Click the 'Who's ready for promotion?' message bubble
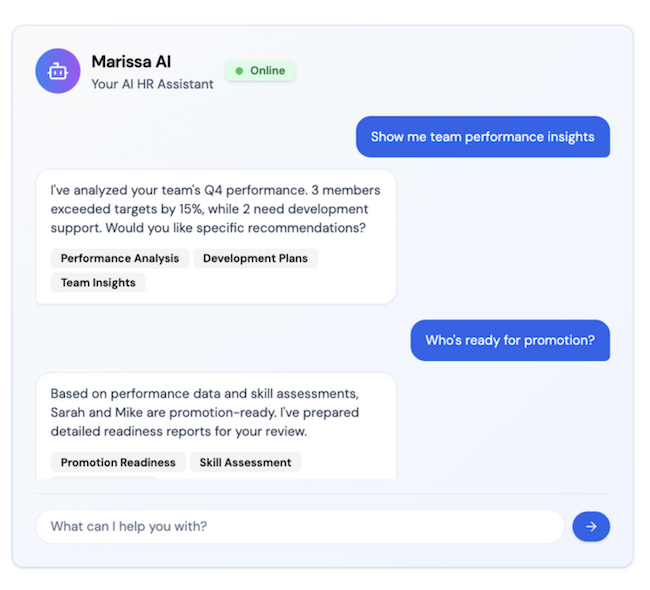Viewport: 650px width, 590px height. coord(510,340)
